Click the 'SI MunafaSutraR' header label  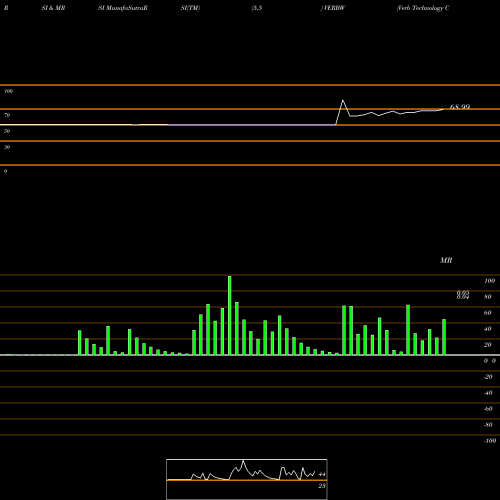pyautogui.click(x=123, y=8)
